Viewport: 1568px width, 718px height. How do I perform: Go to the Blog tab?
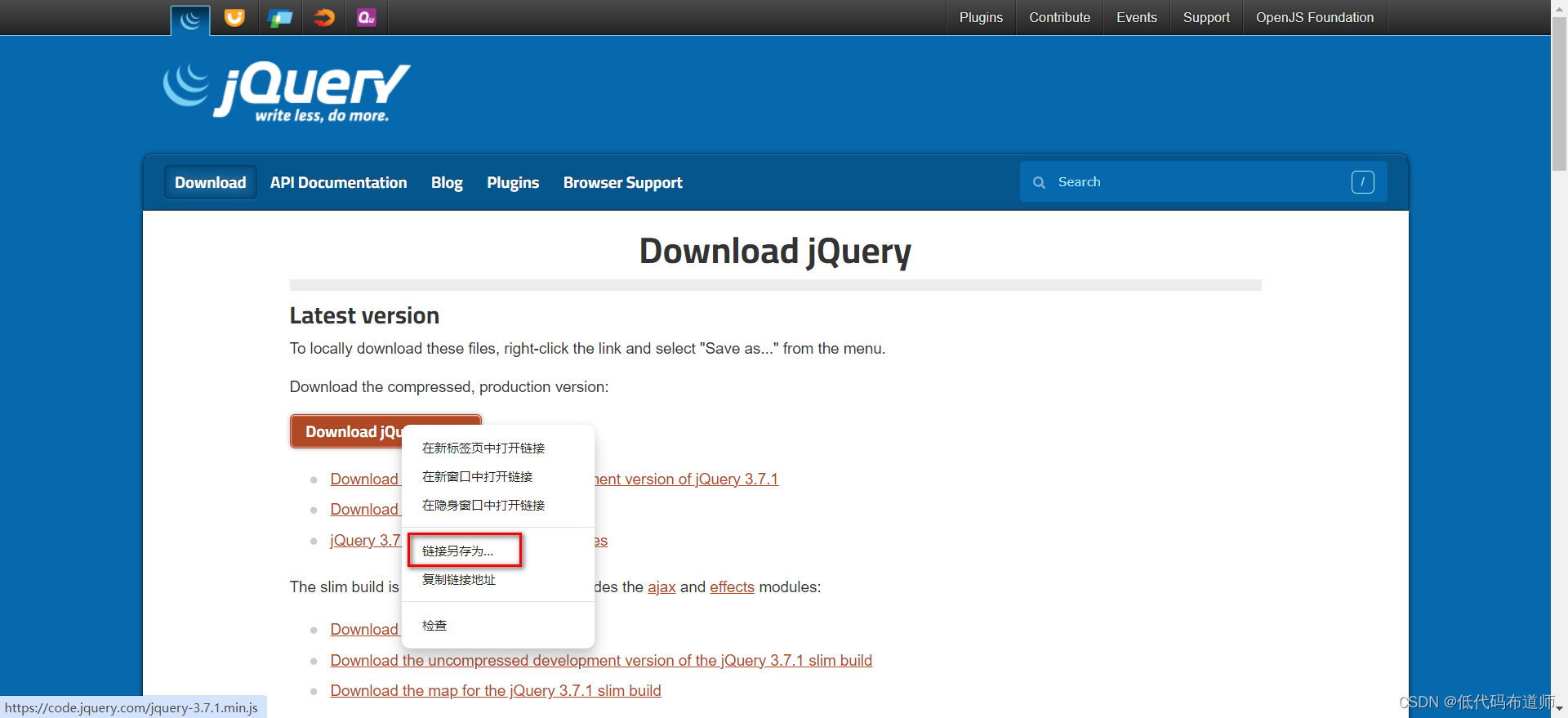click(x=447, y=182)
